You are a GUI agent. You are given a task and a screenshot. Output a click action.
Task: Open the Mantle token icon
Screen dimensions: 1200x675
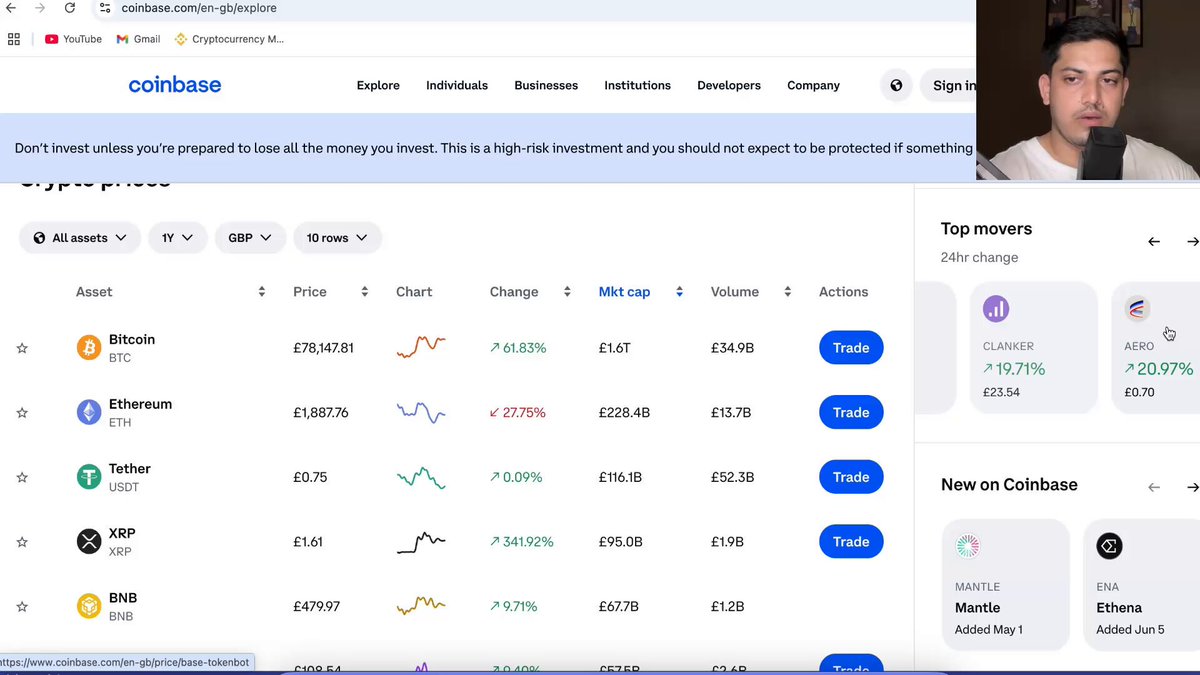(968, 546)
